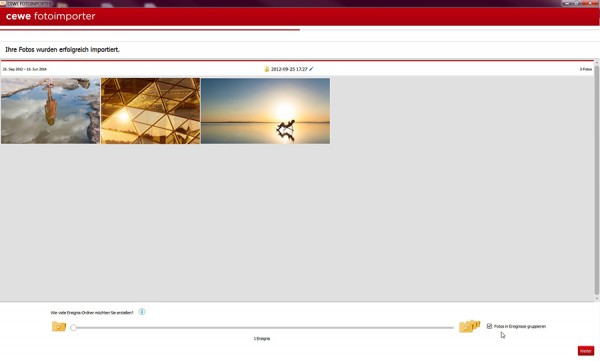This screenshot has width=600, height=361.
Task: Click the Weiter button
Action: (x=585, y=351)
